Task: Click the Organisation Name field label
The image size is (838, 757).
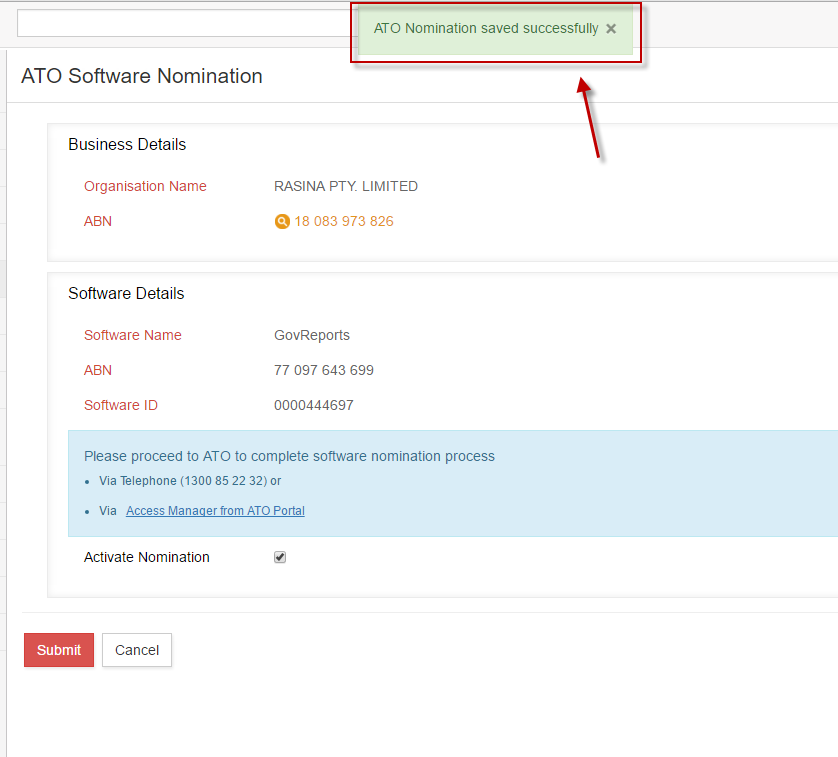Action: [145, 186]
